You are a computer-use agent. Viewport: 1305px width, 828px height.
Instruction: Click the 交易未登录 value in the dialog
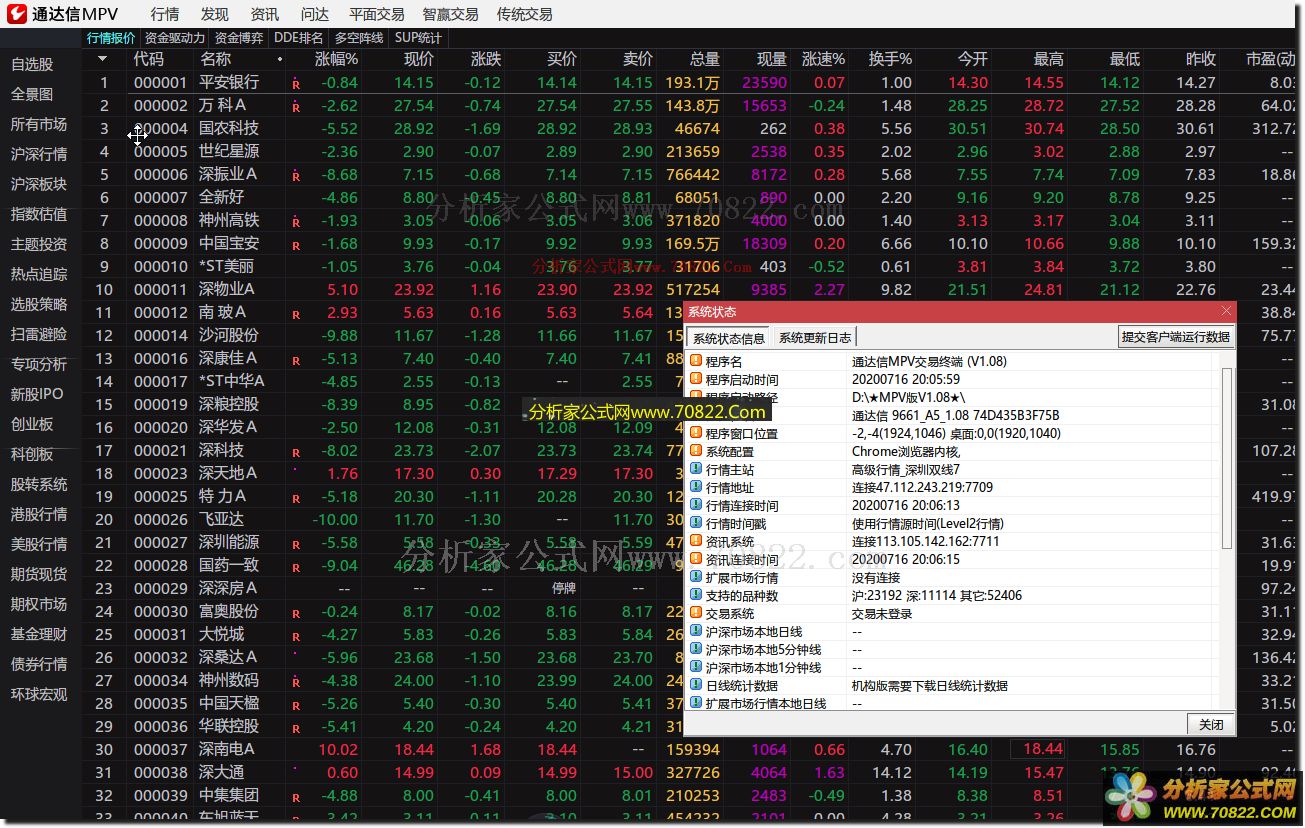pyautogui.click(x=881, y=614)
